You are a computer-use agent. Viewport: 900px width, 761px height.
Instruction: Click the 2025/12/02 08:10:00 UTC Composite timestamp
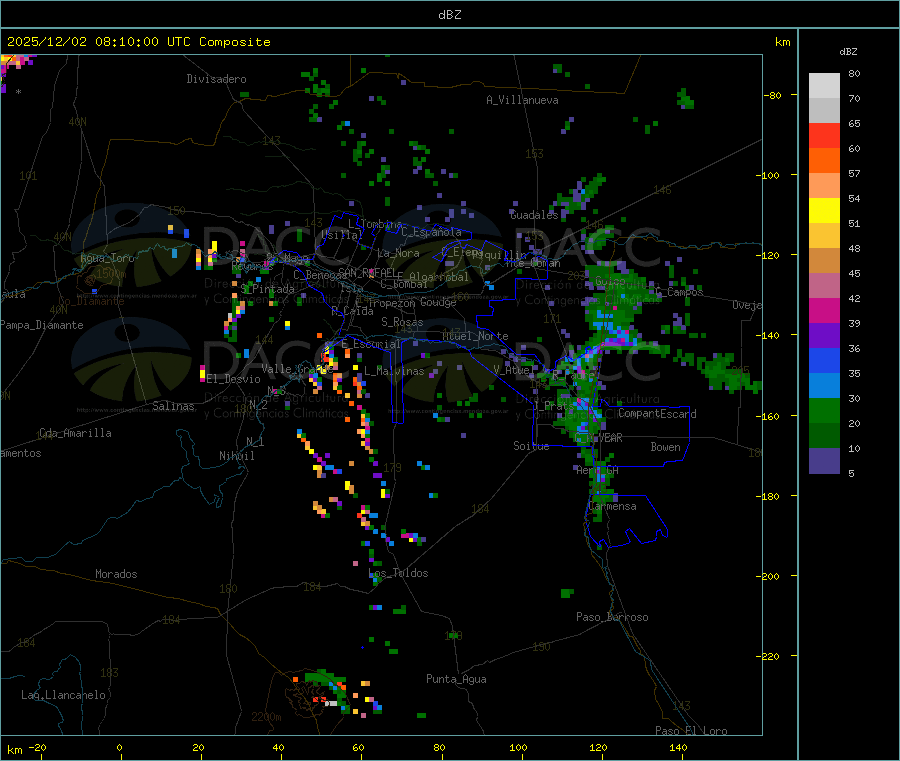coord(139,42)
